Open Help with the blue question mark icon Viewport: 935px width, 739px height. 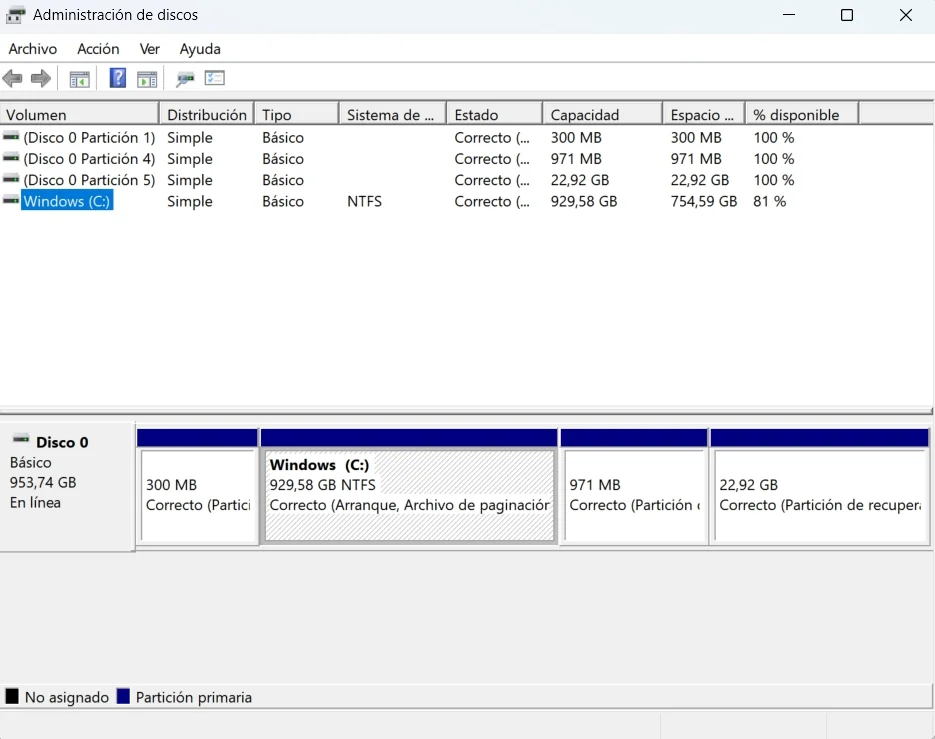tap(117, 78)
